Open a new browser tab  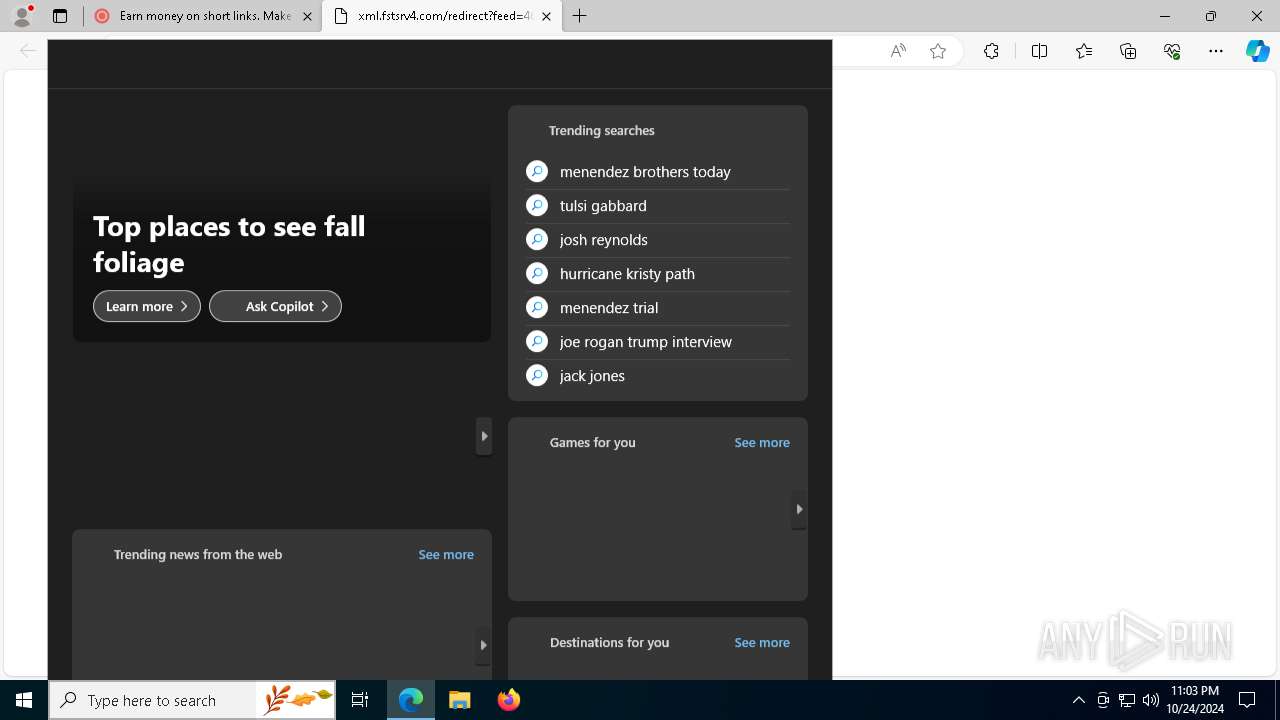[x=580, y=16]
